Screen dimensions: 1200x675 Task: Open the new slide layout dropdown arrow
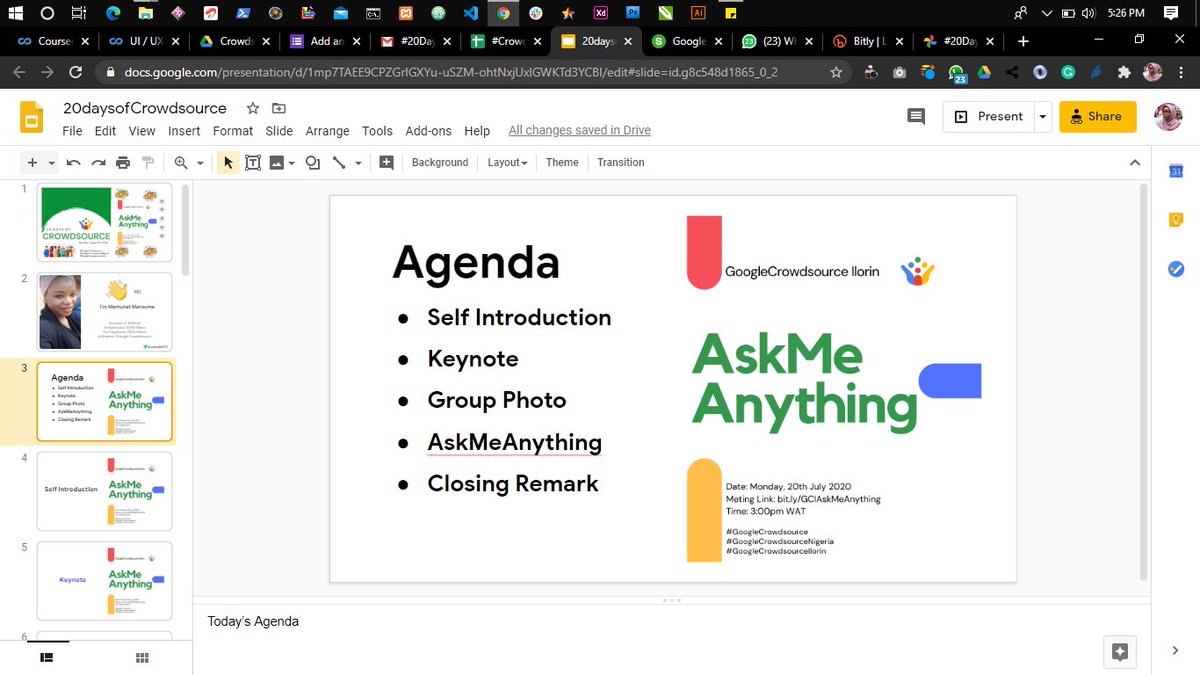click(50, 163)
